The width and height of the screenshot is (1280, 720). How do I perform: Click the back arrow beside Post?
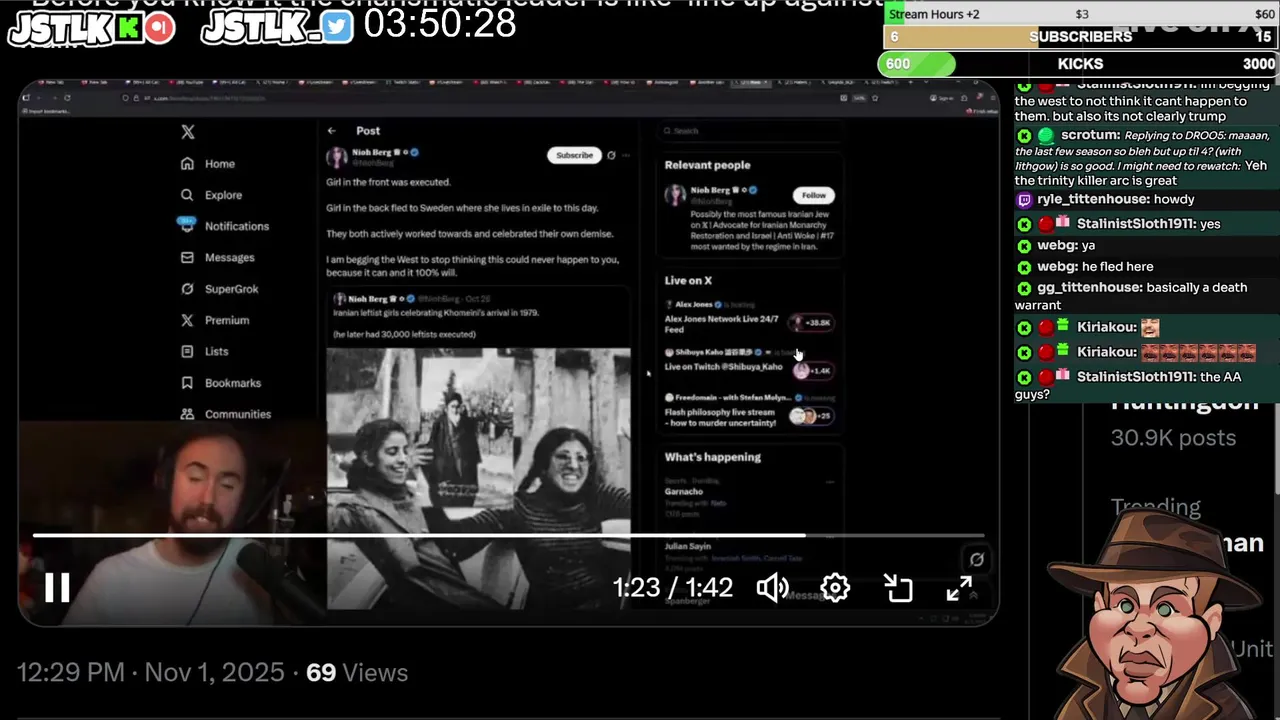coord(332,130)
